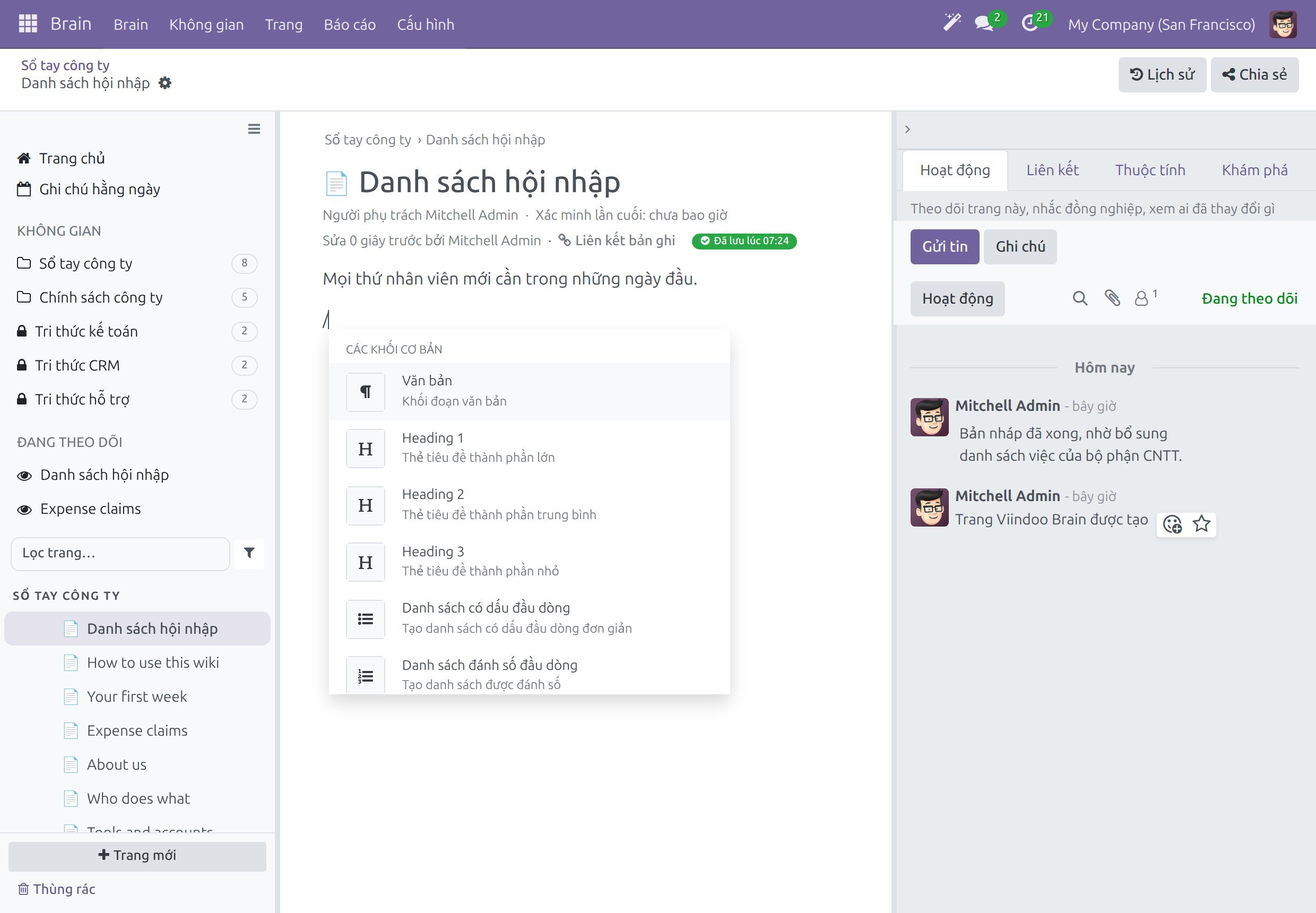Screen dimensions: 1316x913
Task: Open the Thùng rác trash link
Action: (57, 889)
